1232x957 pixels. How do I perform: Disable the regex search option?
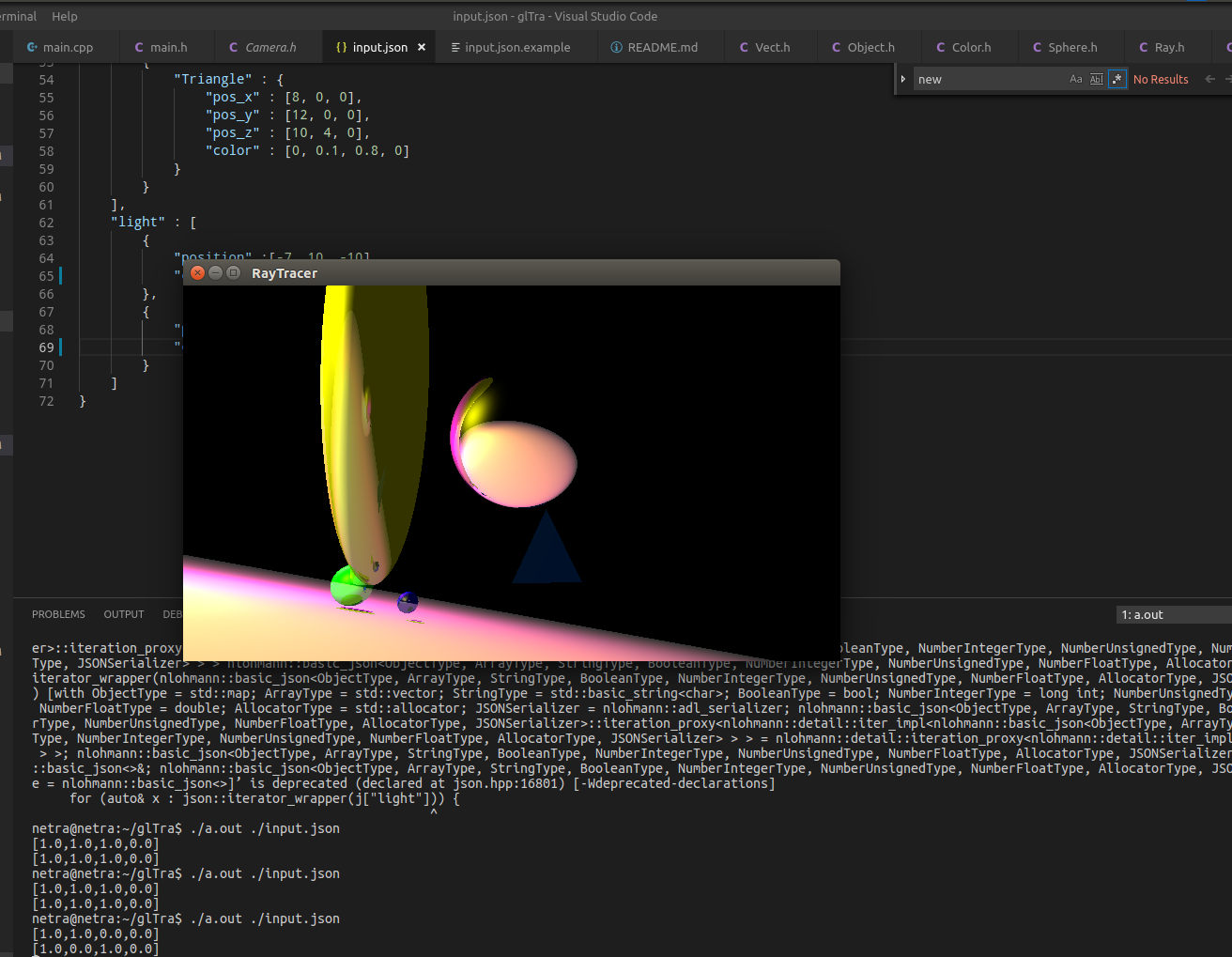coord(1116,79)
